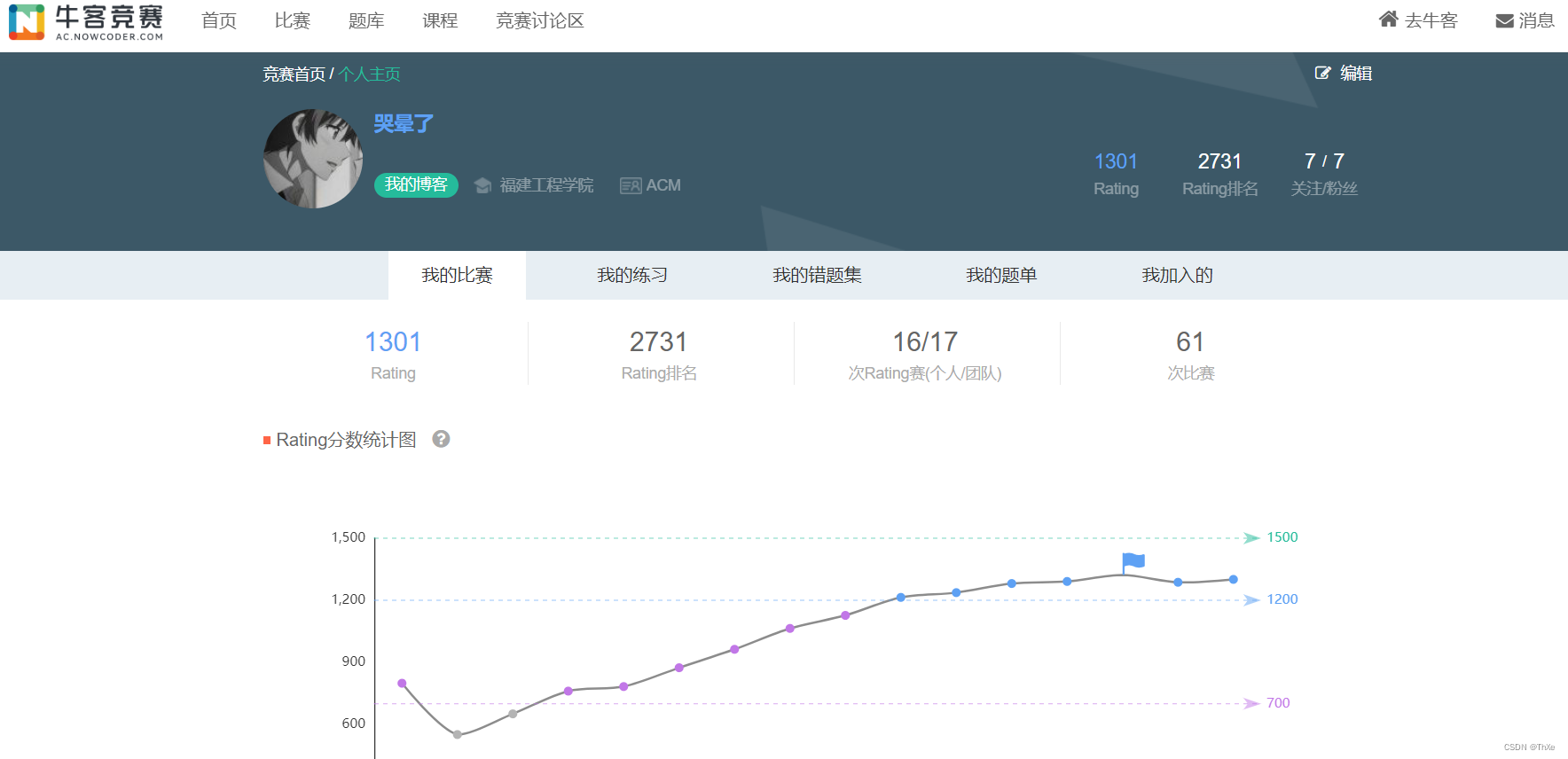Click the 关注/粉丝 label
The width and height of the screenshot is (1568, 759).
[1324, 189]
